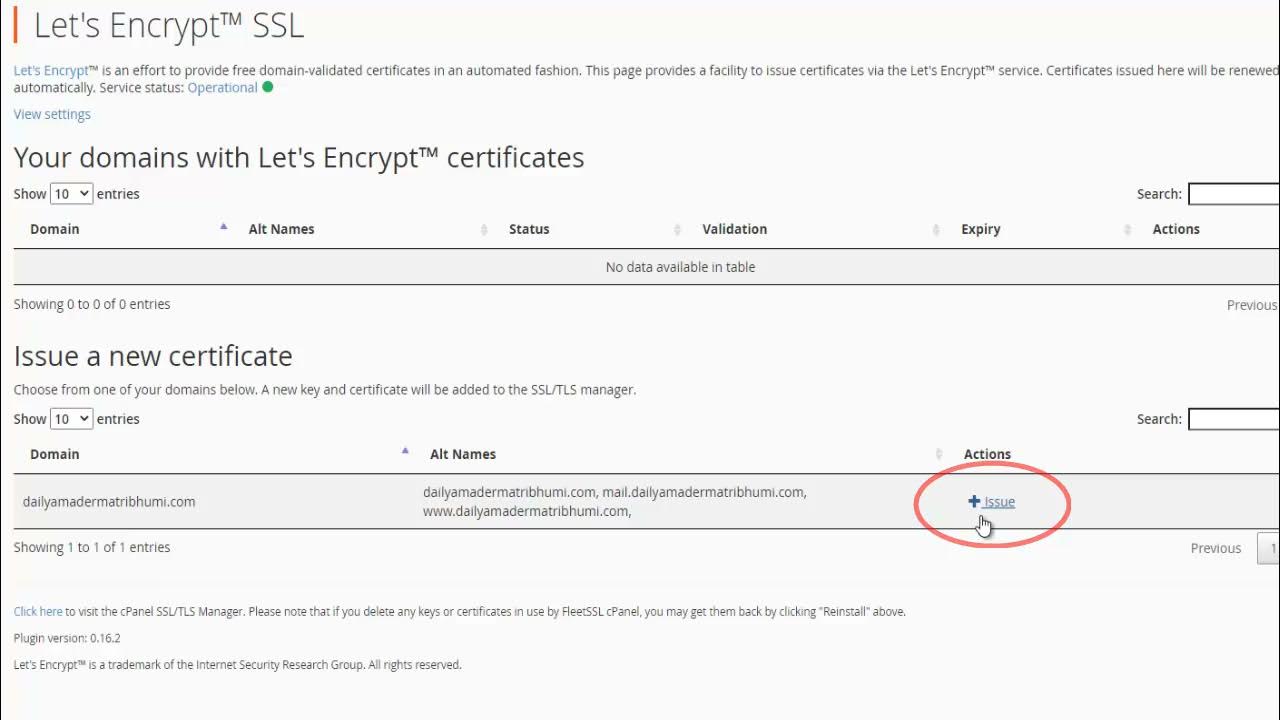Click Previous in the certificates table pagination
Image resolution: width=1280 pixels, height=720 pixels.
(1251, 305)
